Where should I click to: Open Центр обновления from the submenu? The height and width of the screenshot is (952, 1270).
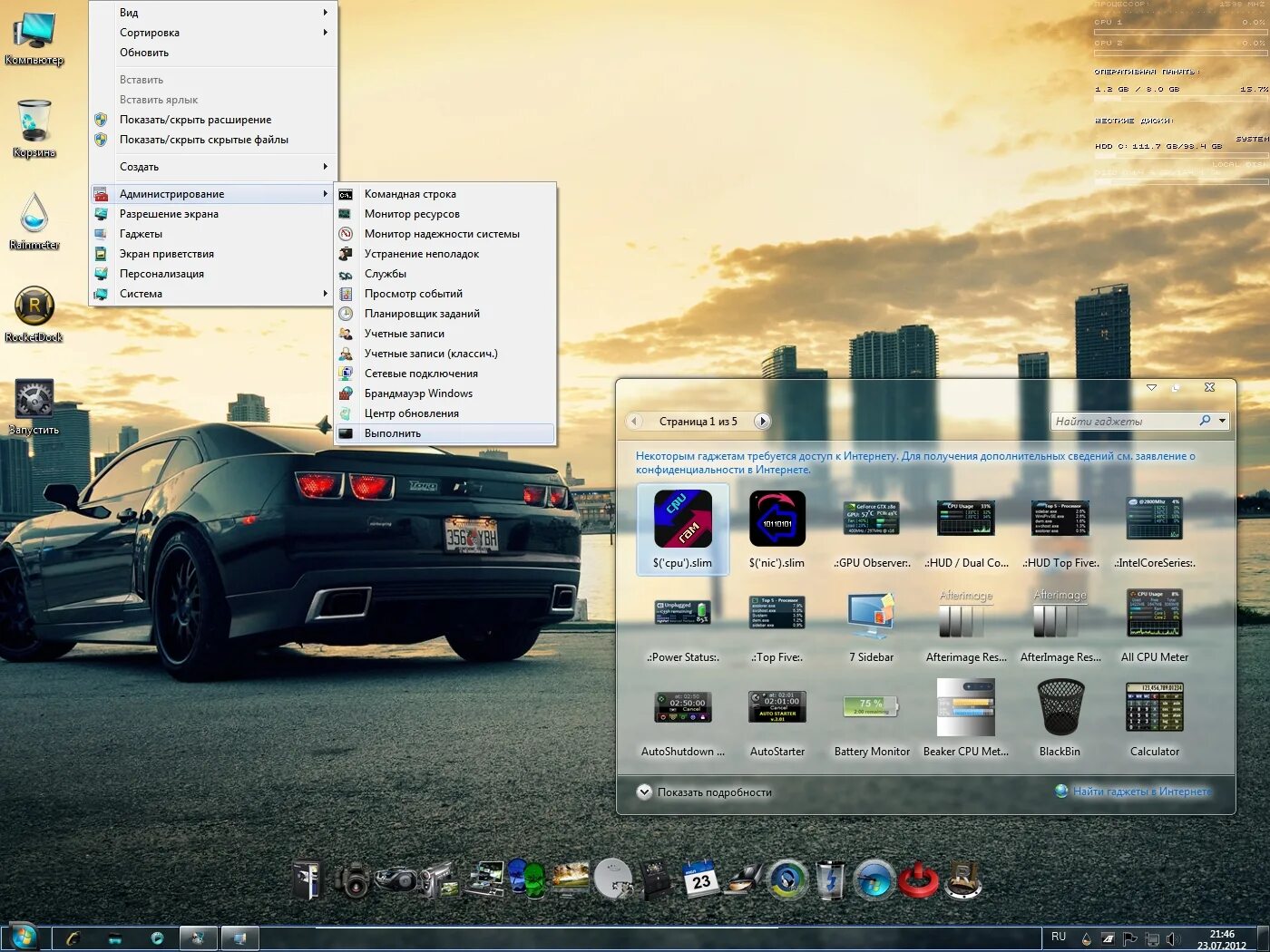coord(444,413)
